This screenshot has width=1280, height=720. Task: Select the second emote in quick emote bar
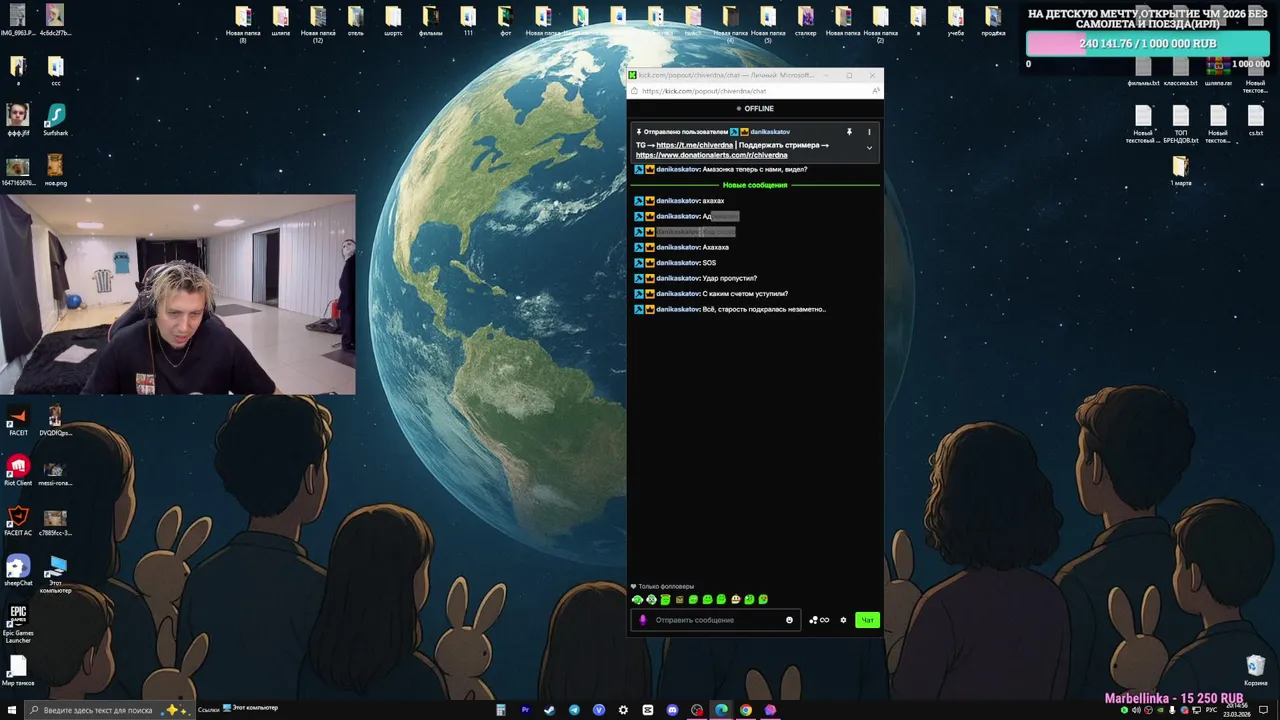651,600
